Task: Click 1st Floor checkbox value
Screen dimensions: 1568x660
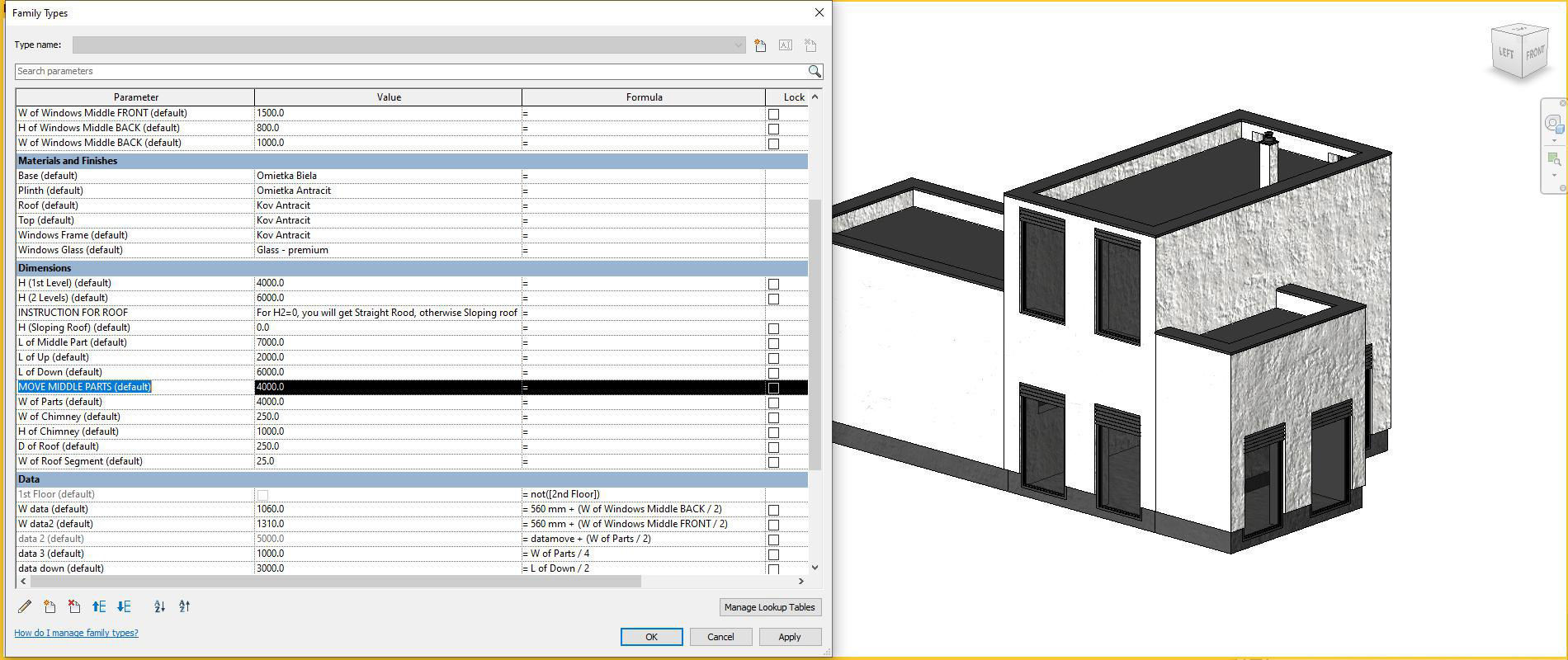Action: click(x=262, y=495)
